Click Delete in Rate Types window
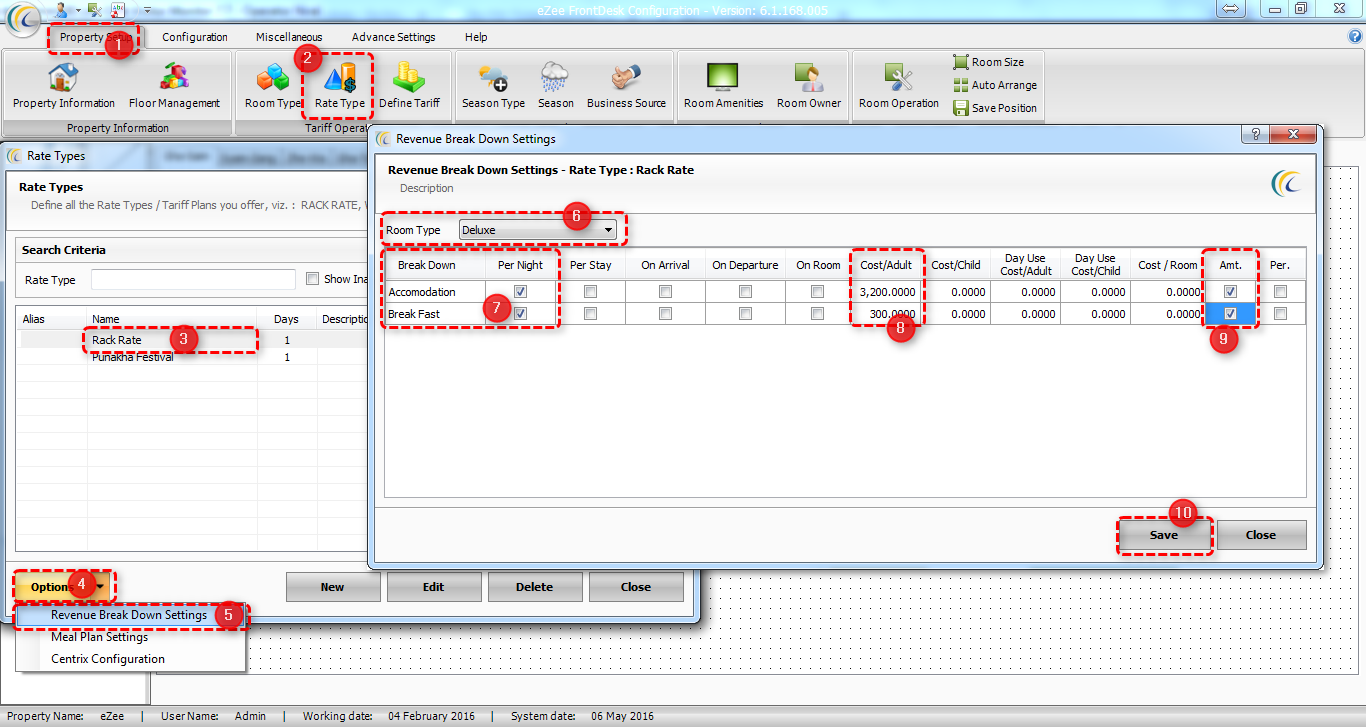This screenshot has height=727, width=1366. [x=534, y=587]
